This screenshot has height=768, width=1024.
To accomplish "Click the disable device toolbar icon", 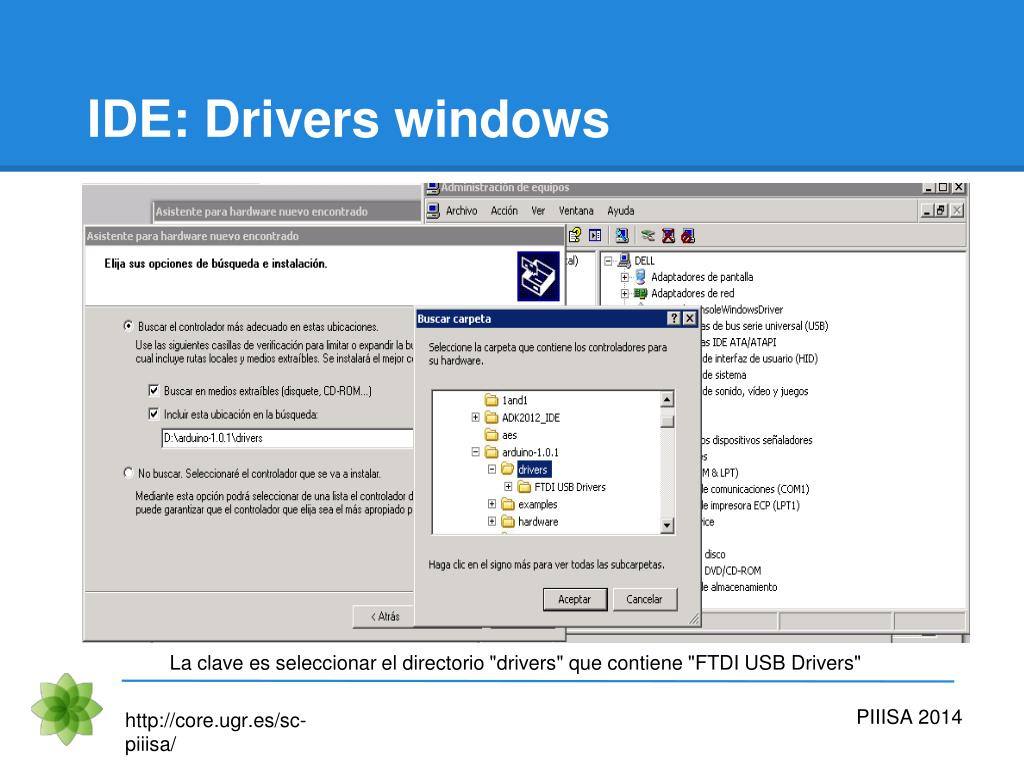I will (x=688, y=235).
